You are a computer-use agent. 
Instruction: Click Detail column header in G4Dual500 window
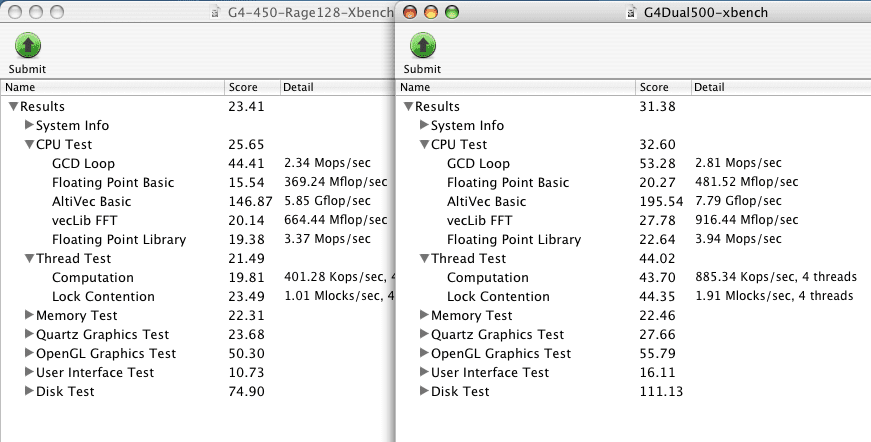click(x=781, y=87)
